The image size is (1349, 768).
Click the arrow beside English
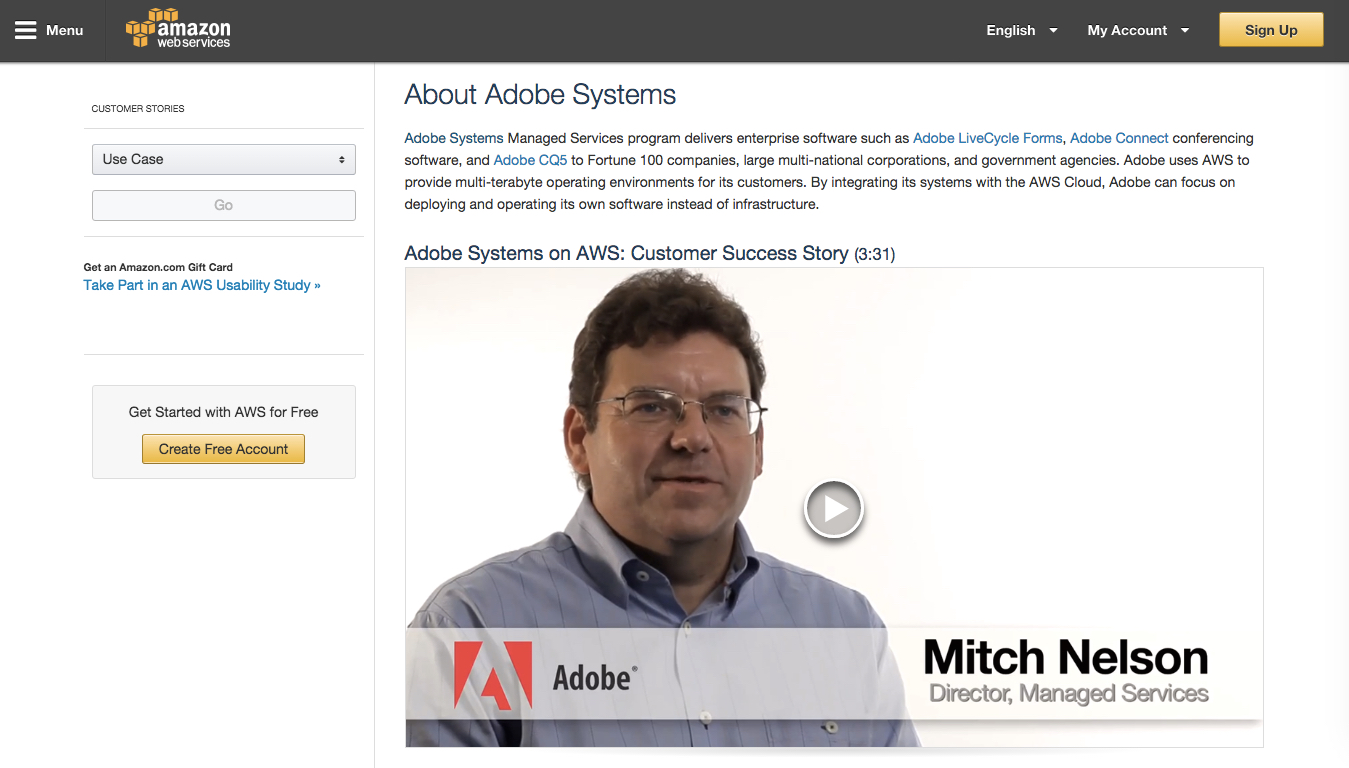tap(1053, 30)
